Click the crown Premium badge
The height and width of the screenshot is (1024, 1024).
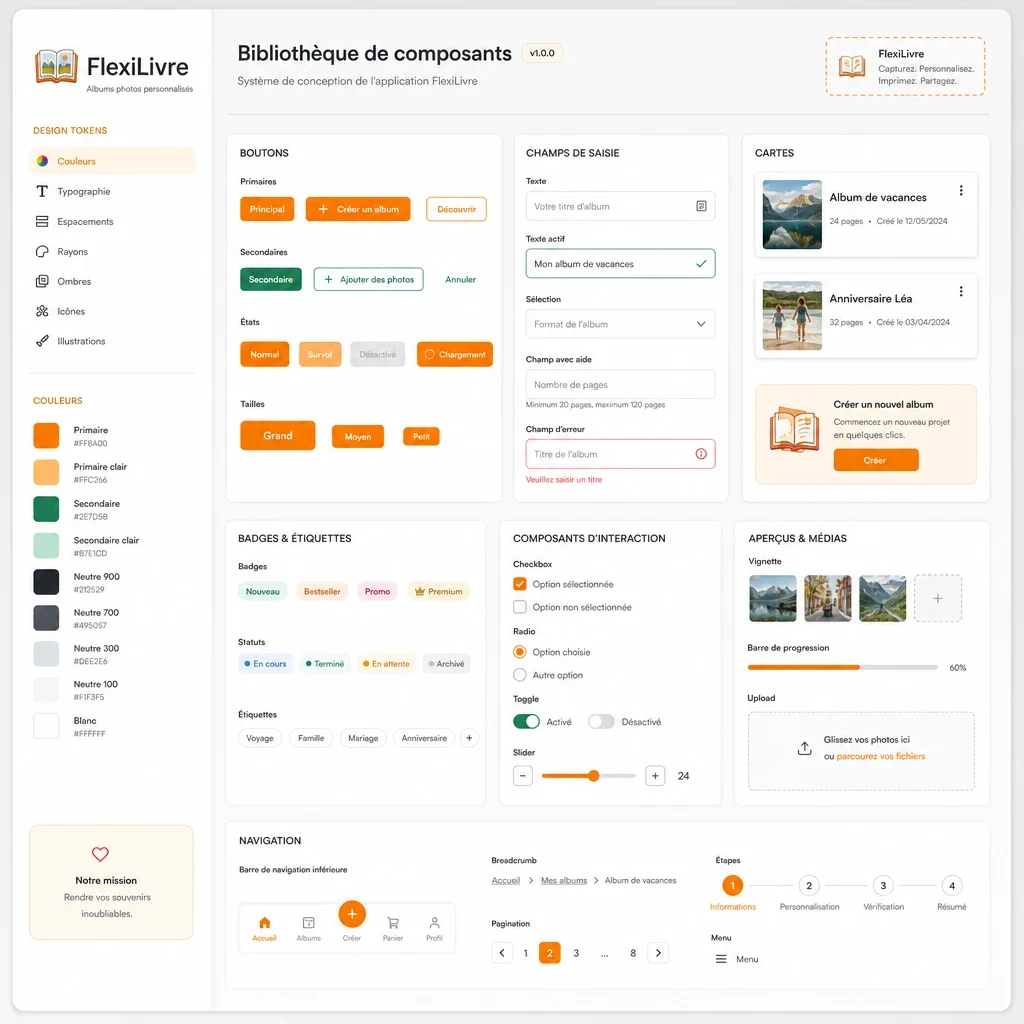pos(438,591)
